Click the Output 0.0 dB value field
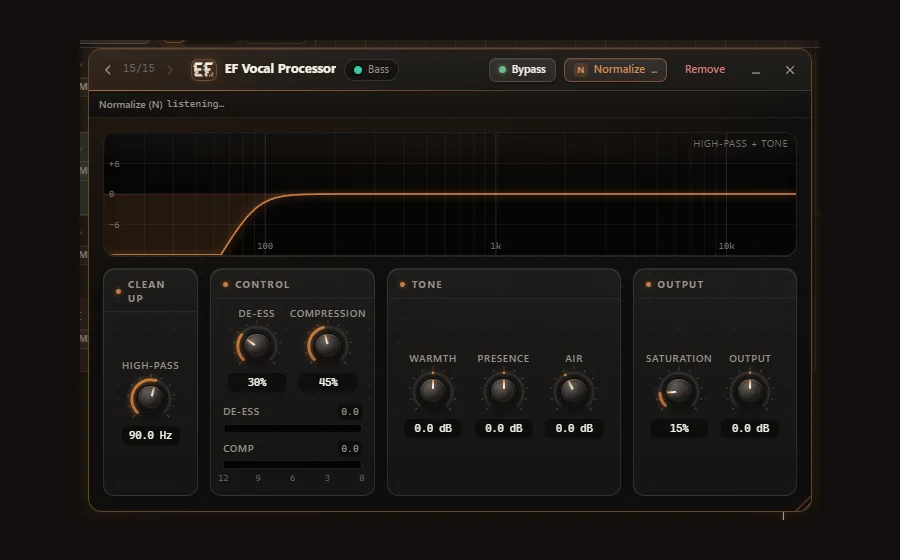 pyautogui.click(x=750, y=429)
